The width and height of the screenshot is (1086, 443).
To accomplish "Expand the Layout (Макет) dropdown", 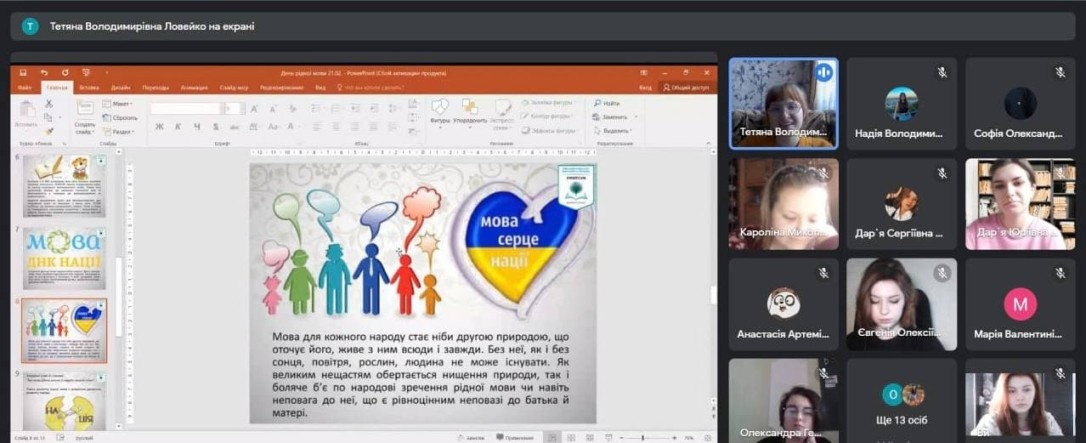I will click(x=118, y=104).
